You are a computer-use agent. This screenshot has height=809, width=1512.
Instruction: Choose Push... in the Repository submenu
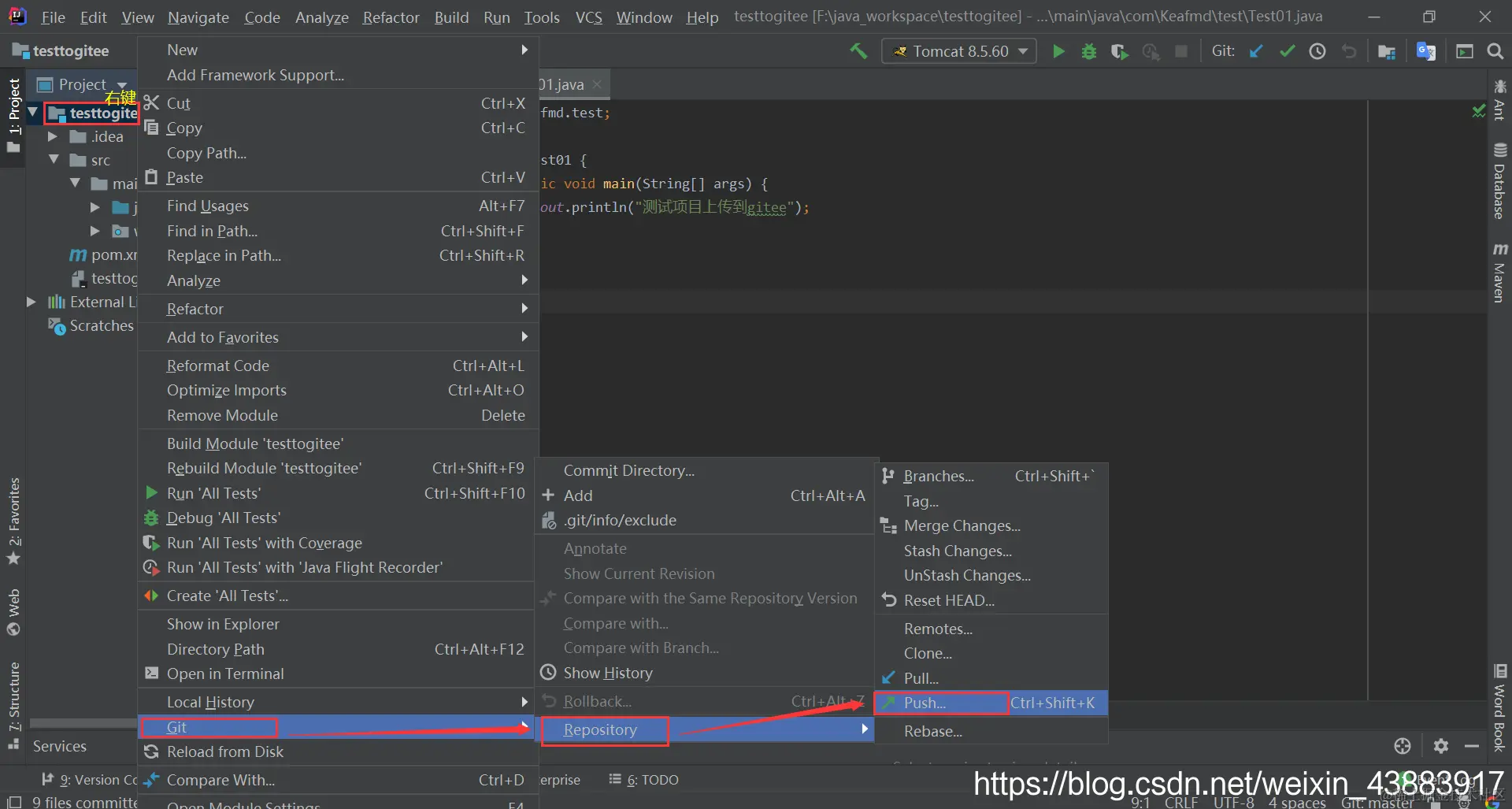pyautogui.click(x=991, y=703)
